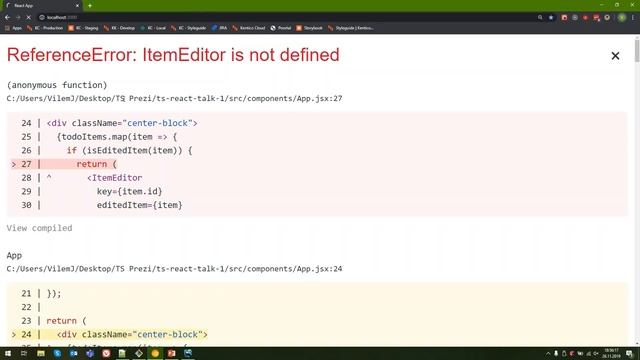Screen dimensions: 640x360
Task: Open the blue editor taskbar icon
Action: tap(188, 353)
